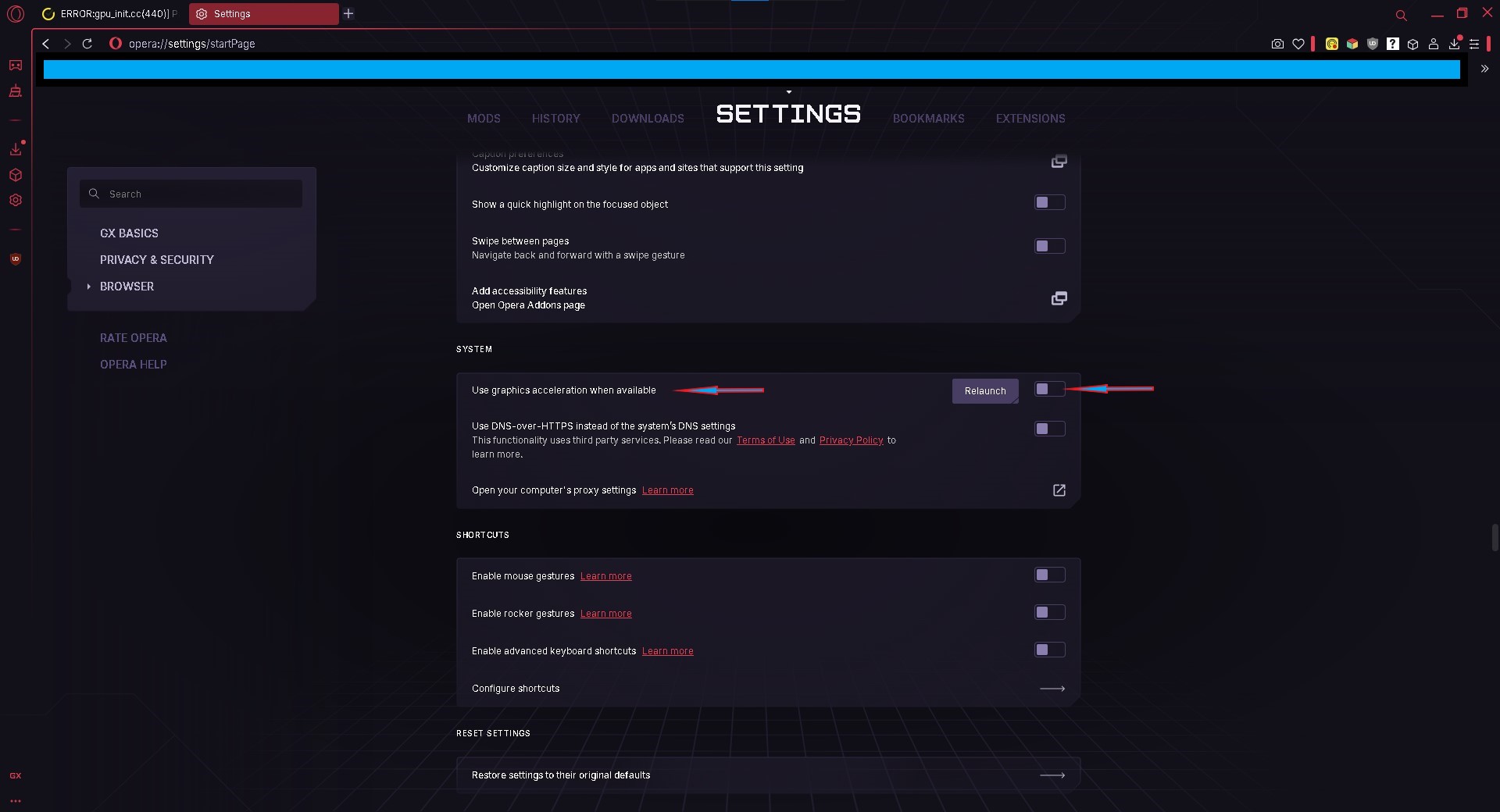Click the snapshot camera icon
The image size is (1500, 812).
tap(1277, 45)
